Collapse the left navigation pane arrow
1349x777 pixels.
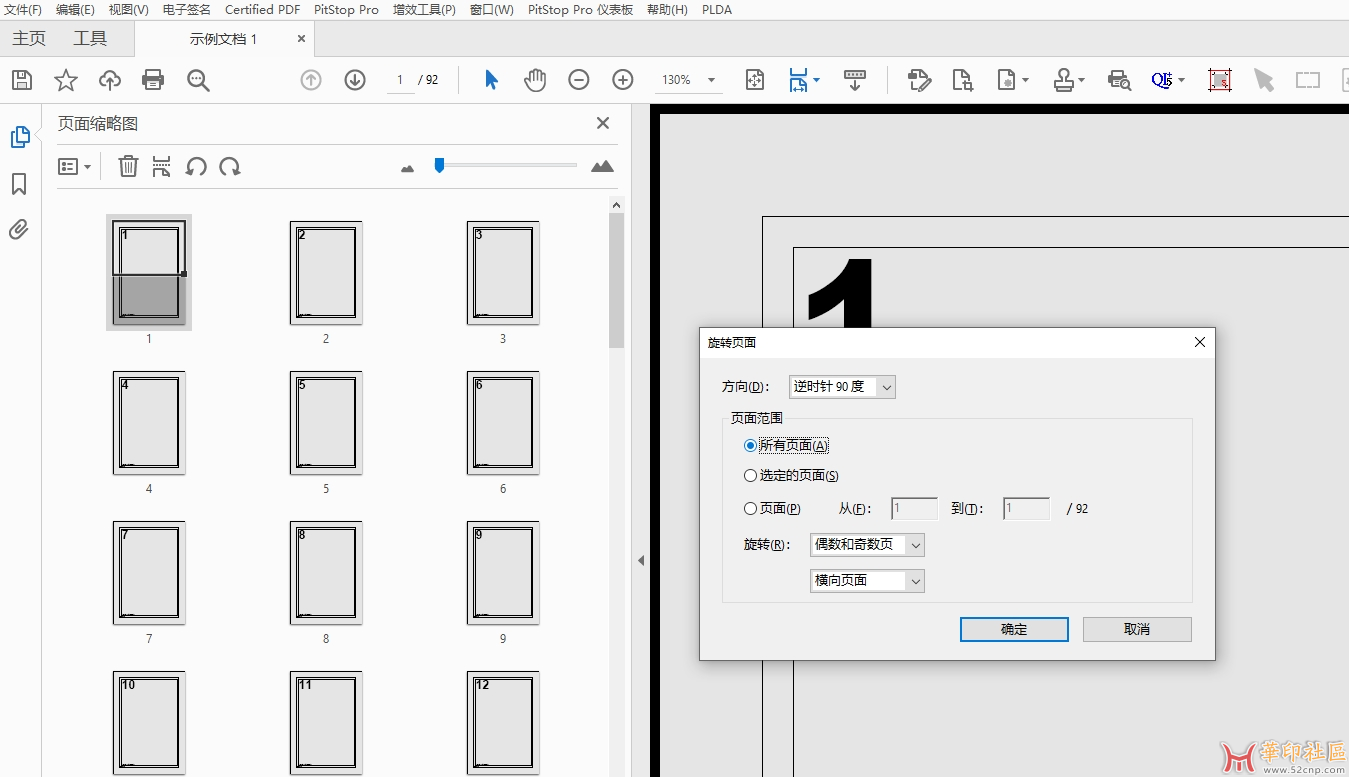coord(641,561)
